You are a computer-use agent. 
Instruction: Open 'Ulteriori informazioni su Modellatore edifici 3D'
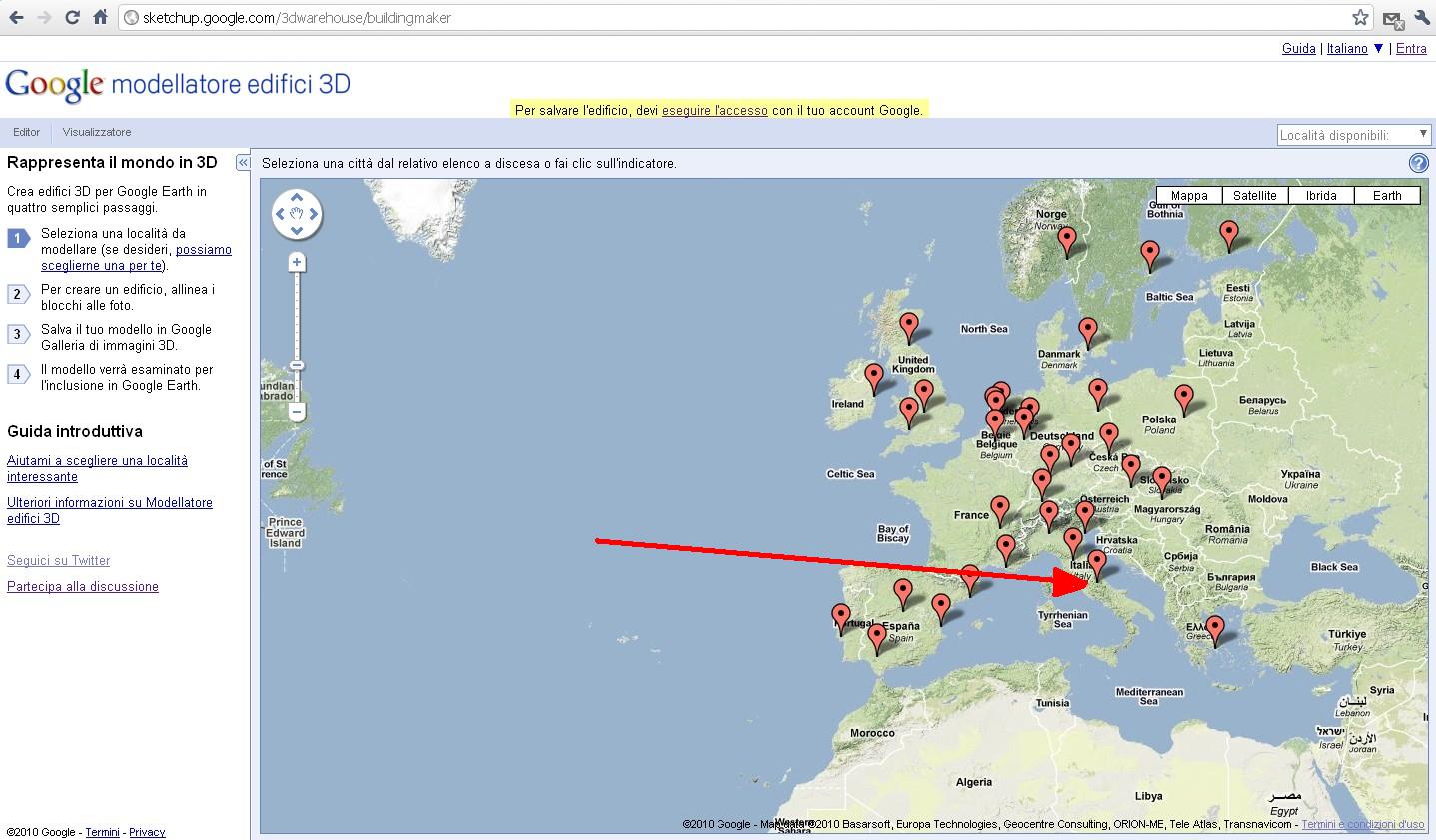(110, 511)
